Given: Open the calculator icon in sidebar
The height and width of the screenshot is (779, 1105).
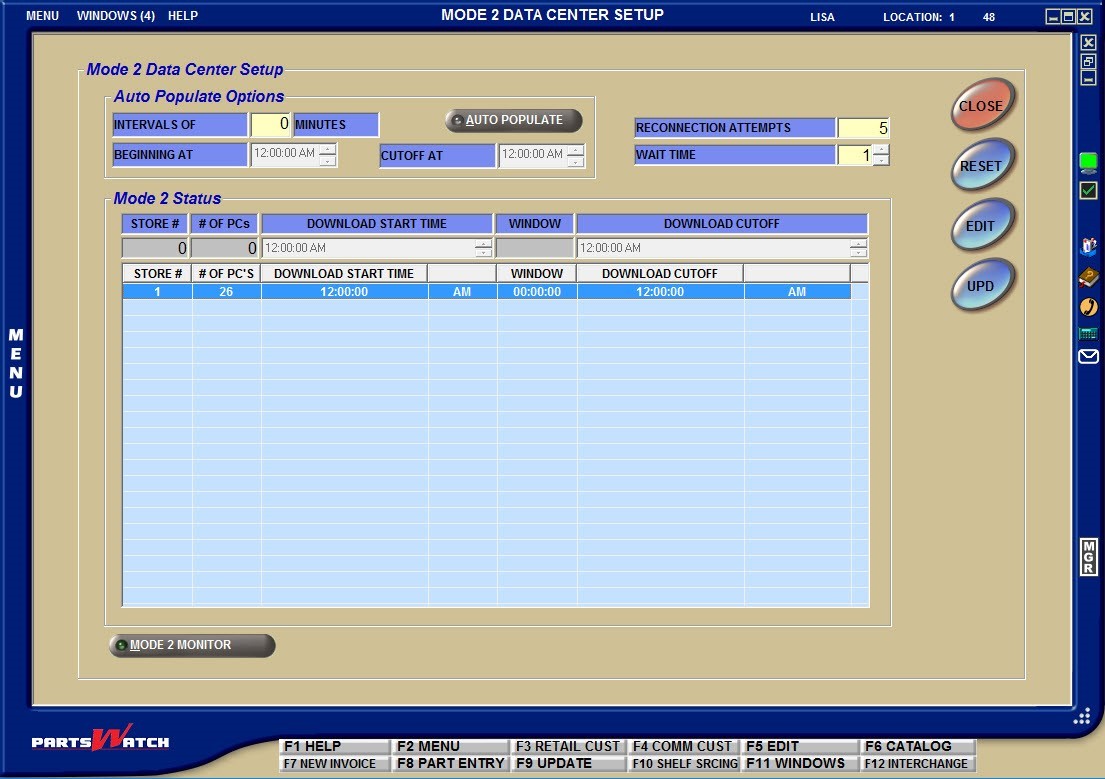Looking at the screenshot, I should [x=1088, y=333].
